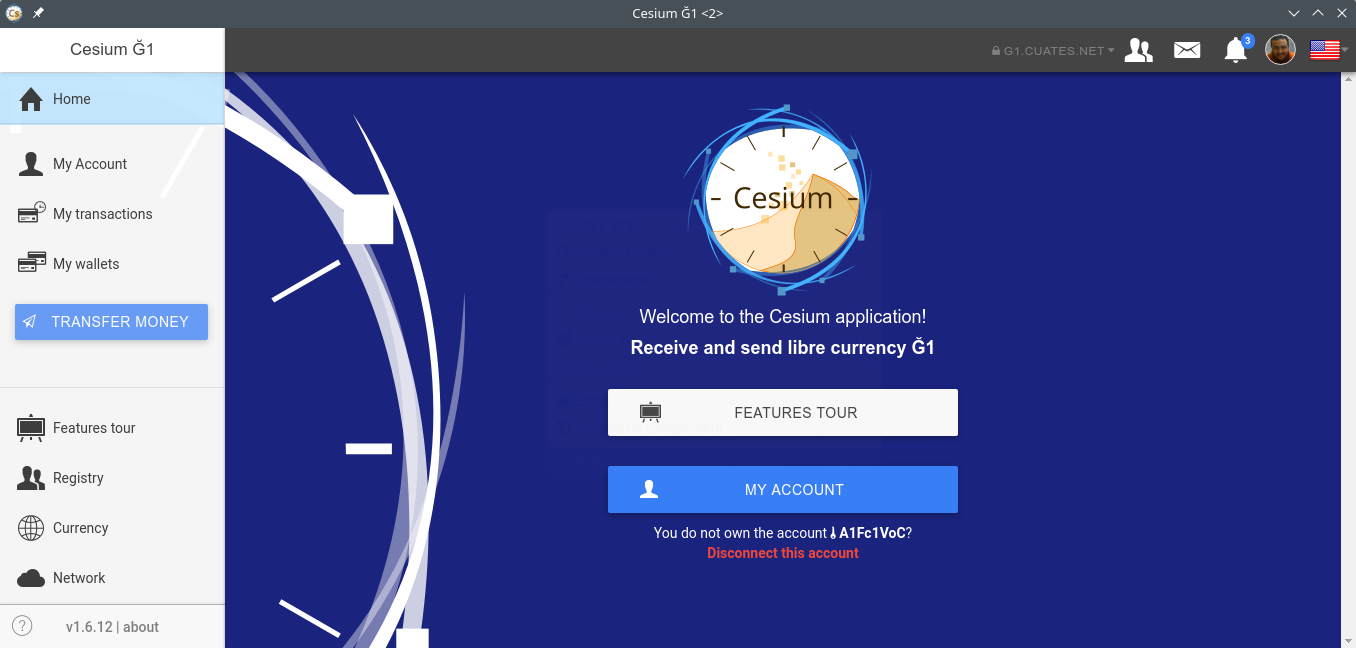Click the large My Account button
The height and width of the screenshot is (648, 1356).
click(783, 489)
